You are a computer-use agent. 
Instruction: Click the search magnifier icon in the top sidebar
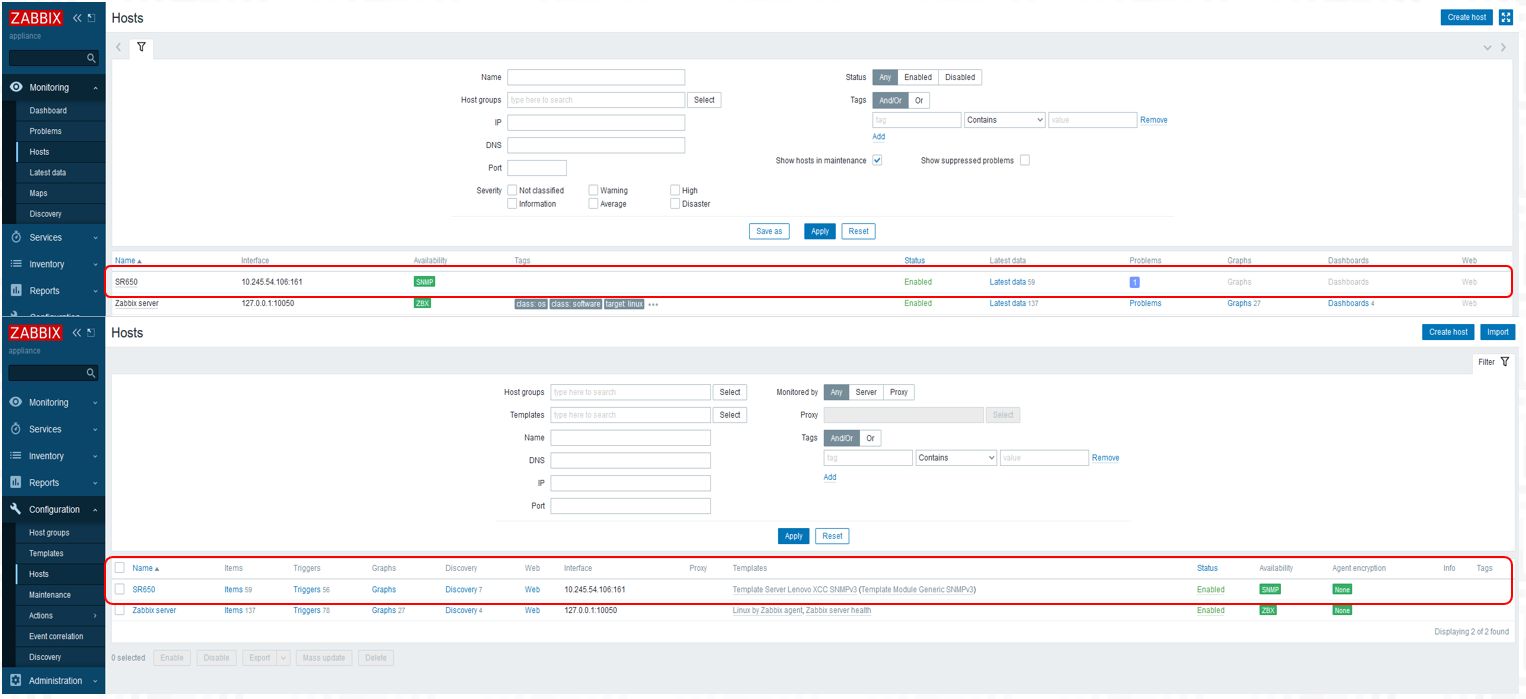(x=91, y=59)
